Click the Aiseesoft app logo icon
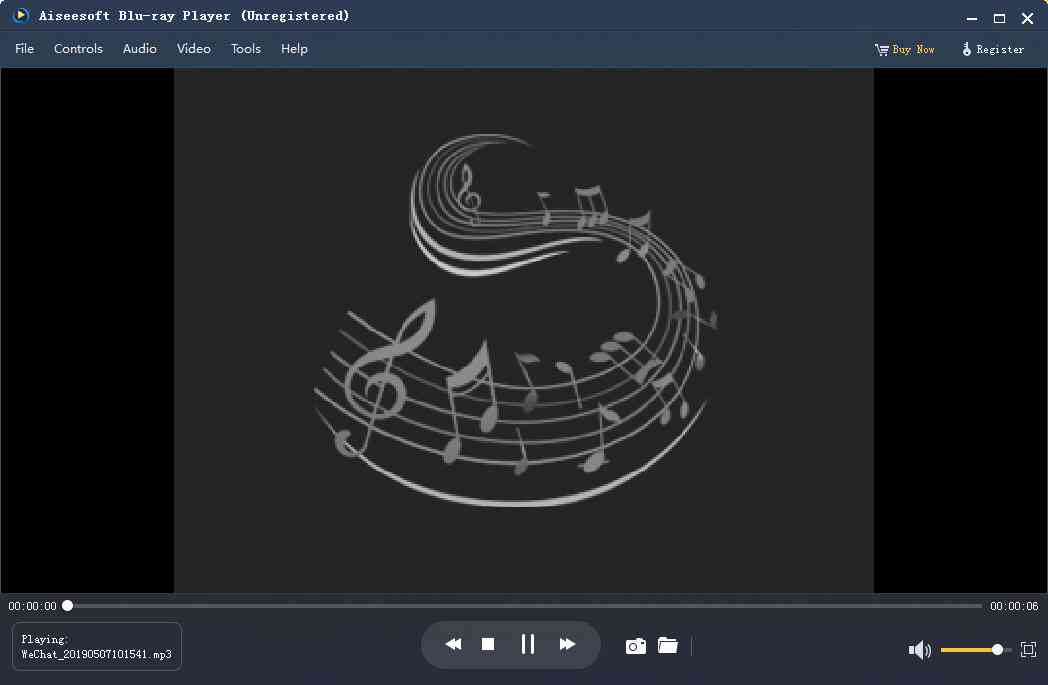The height and width of the screenshot is (685, 1048). 21,15
